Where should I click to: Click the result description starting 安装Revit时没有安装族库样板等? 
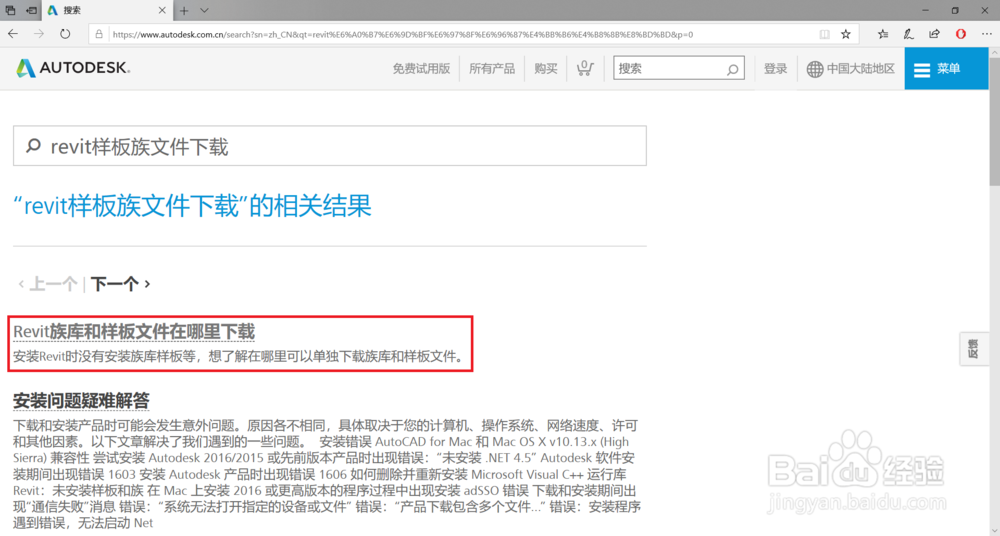point(239,357)
